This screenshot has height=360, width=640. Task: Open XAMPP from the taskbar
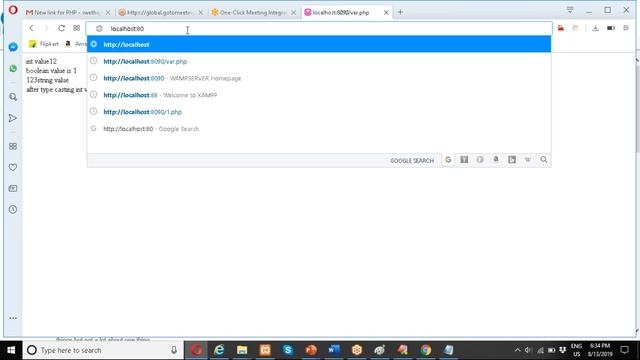click(265, 350)
